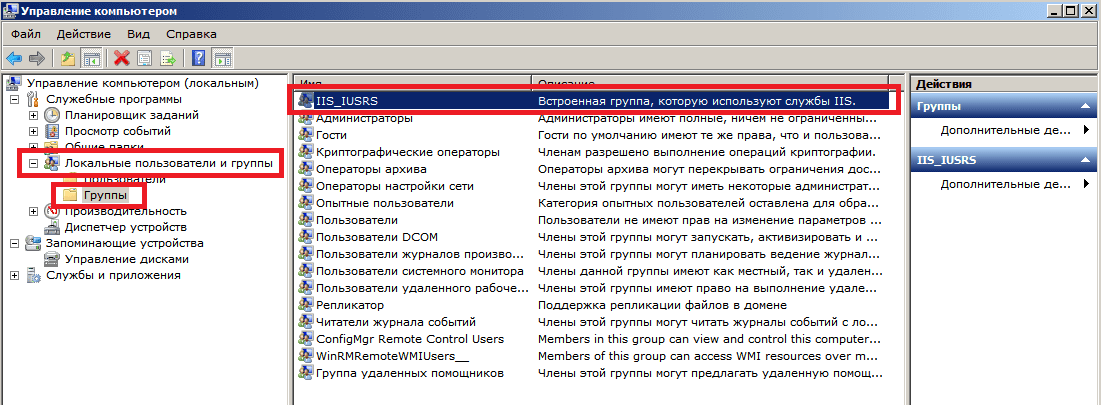
Task: Open the Действие menu
Action: pos(83,34)
